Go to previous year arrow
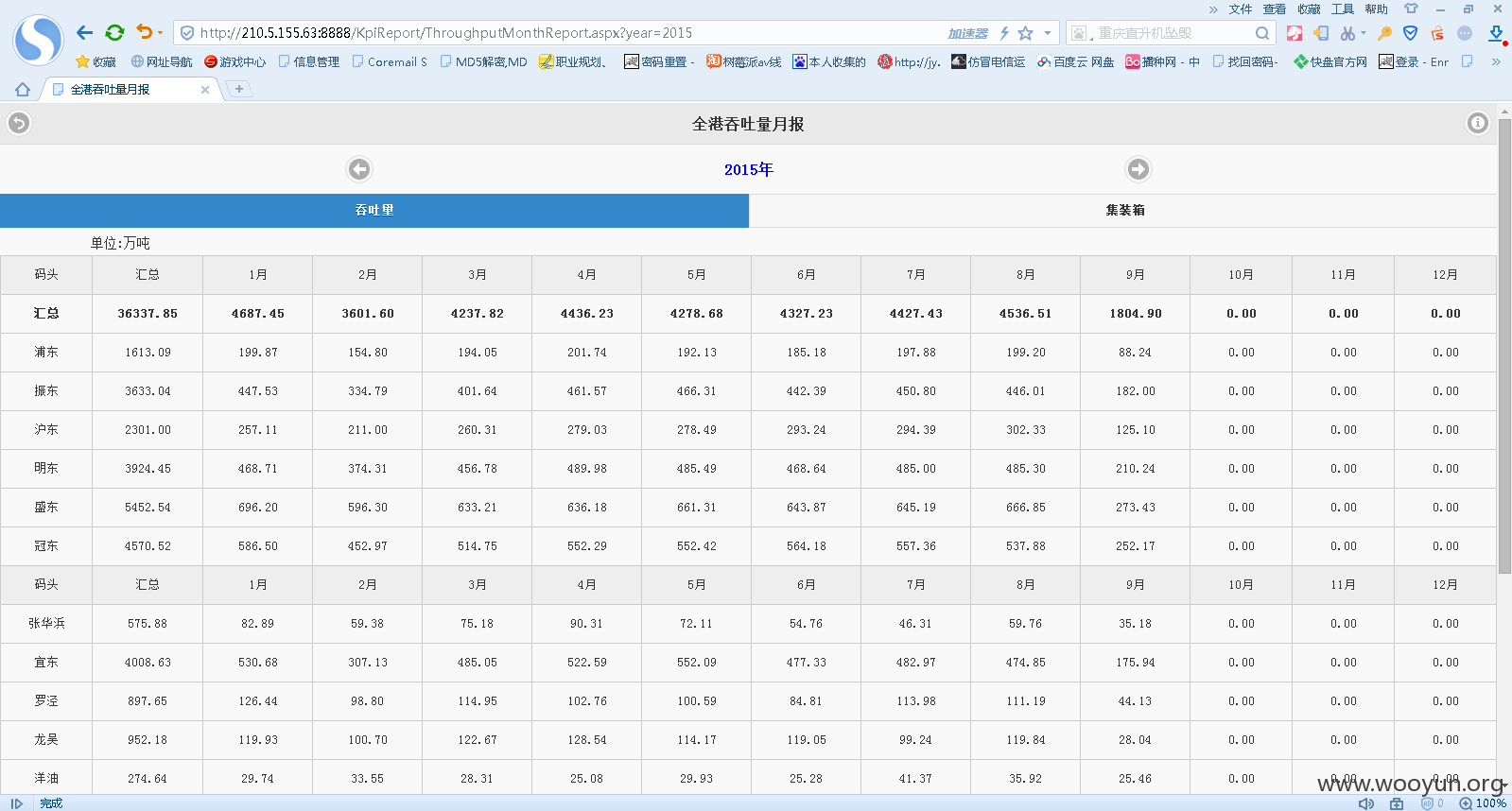1512x811 pixels. [x=359, y=169]
